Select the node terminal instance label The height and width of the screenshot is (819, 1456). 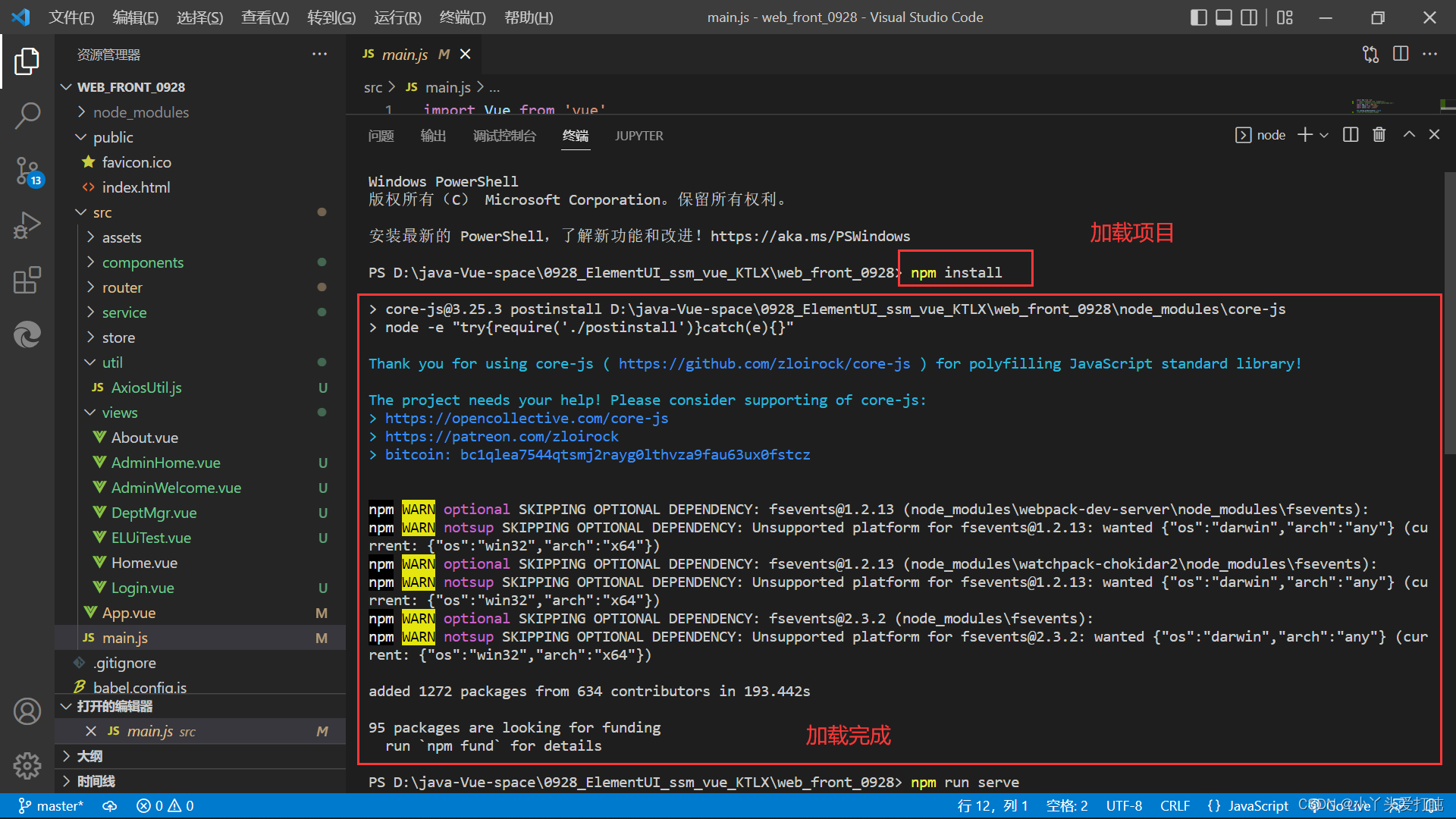[x=1260, y=135]
